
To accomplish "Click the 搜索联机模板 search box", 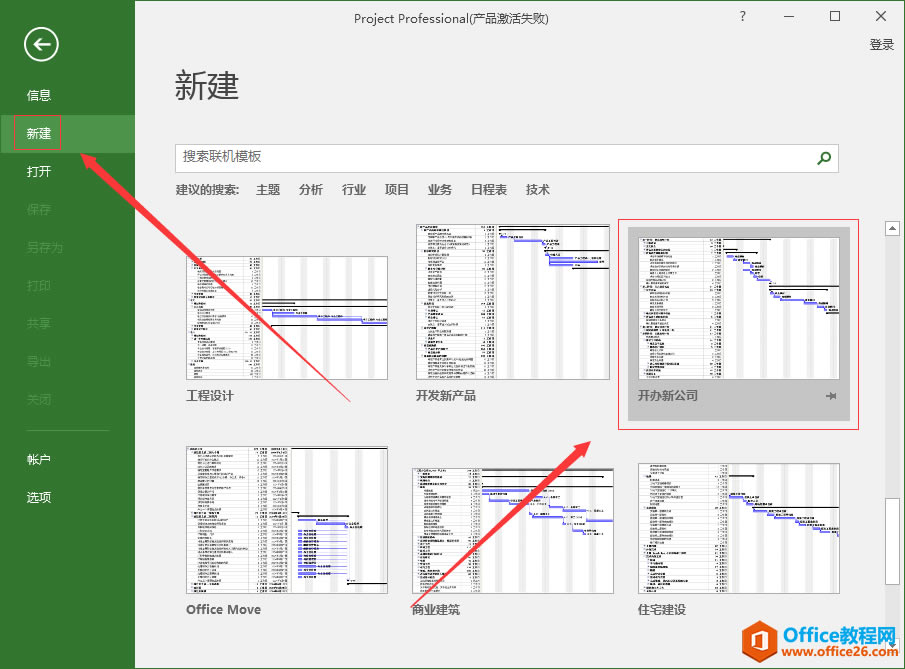I will click(507, 158).
